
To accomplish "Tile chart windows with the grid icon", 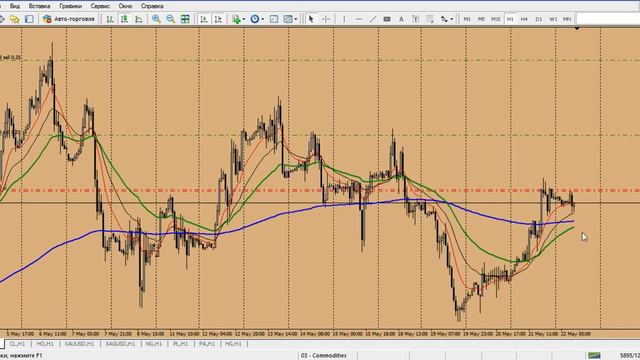I will pyautogui.click(x=185, y=19).
